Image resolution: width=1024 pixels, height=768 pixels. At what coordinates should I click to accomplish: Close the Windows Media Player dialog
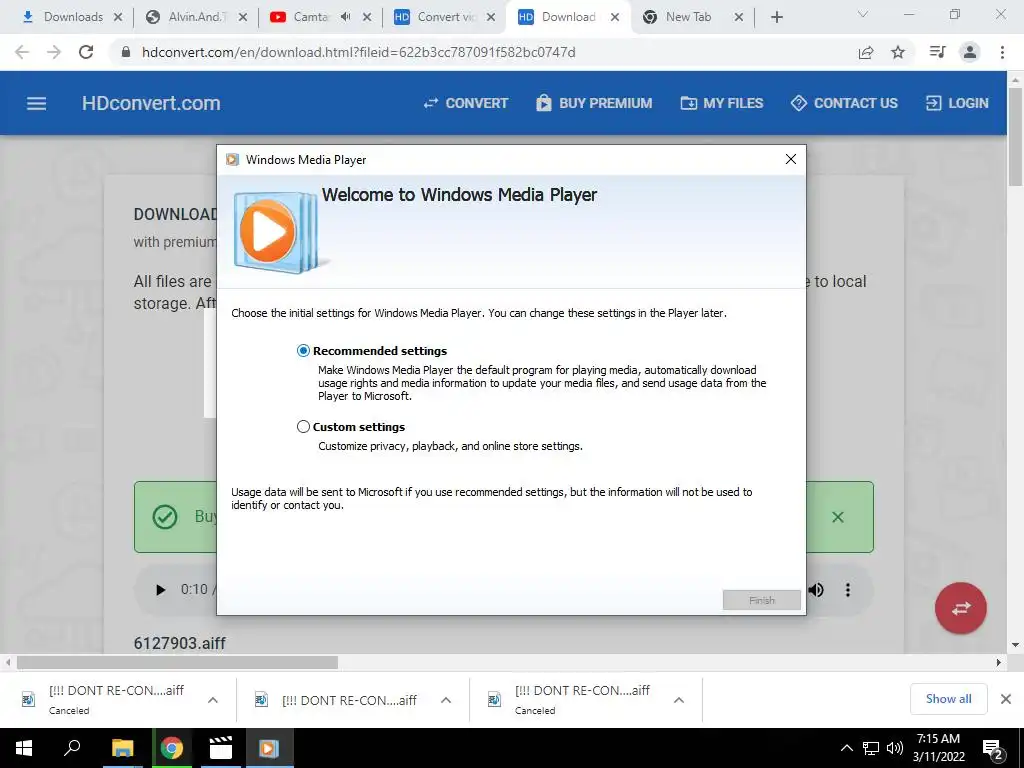[x=791, y=159]
